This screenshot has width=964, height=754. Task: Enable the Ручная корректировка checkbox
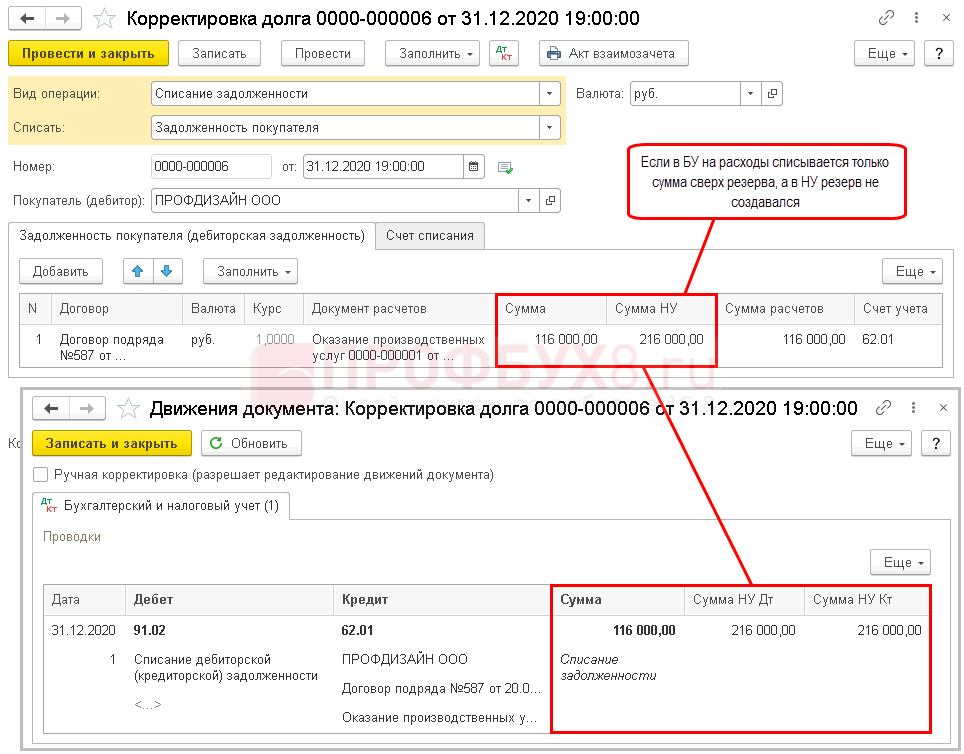point(40,475)
